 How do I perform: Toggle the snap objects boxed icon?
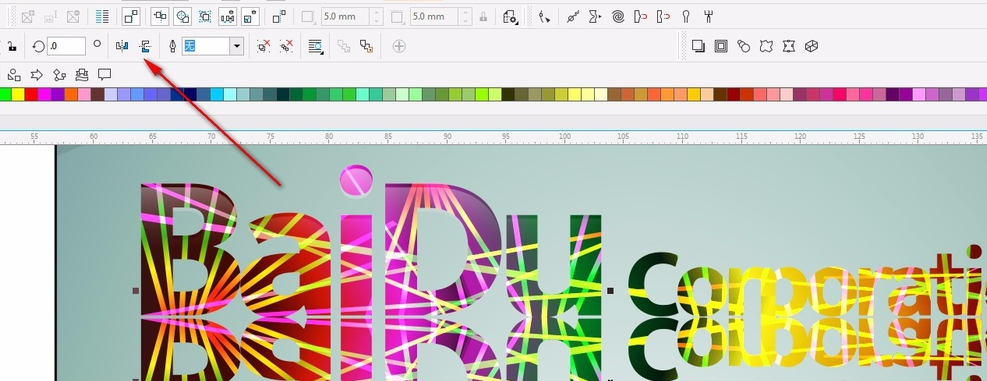coord(131,17)
